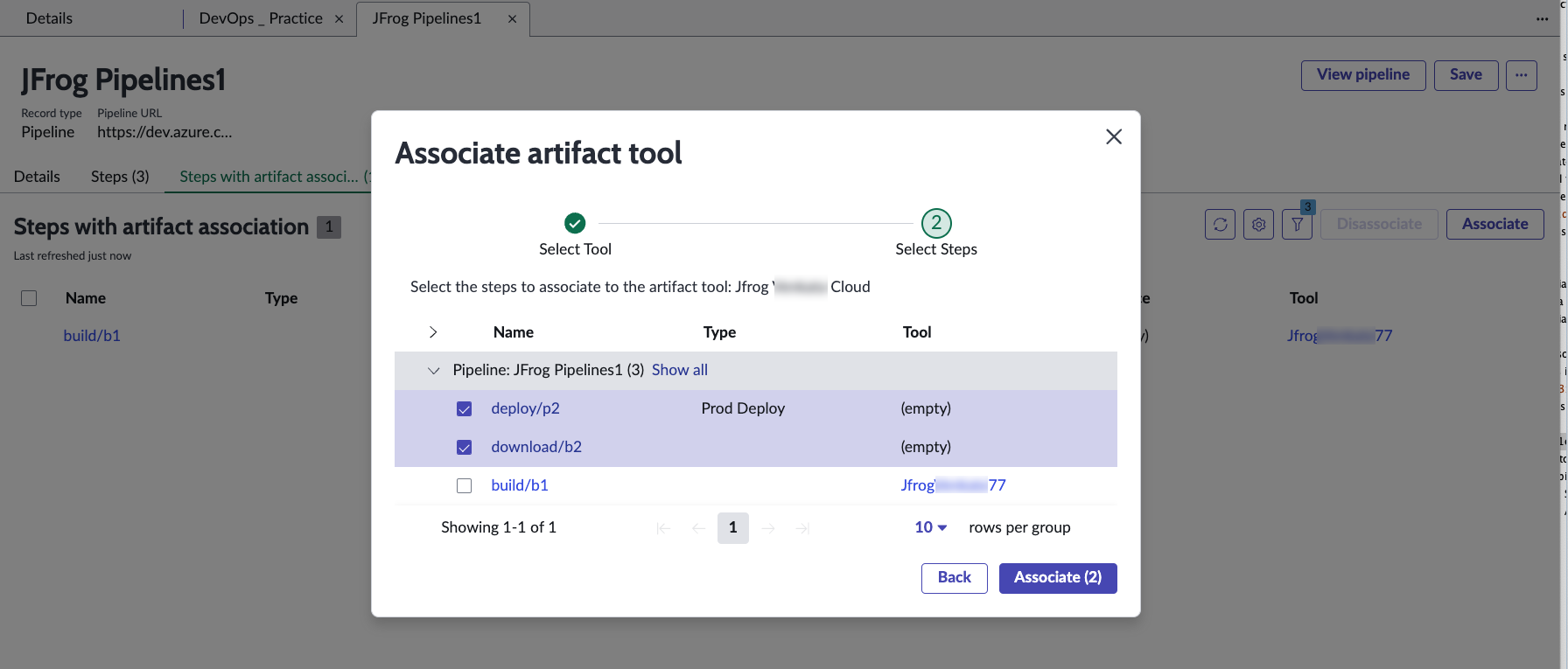Open the Details record sub-tab
This screenshot has height=669, width=1568.
(37, 177)
